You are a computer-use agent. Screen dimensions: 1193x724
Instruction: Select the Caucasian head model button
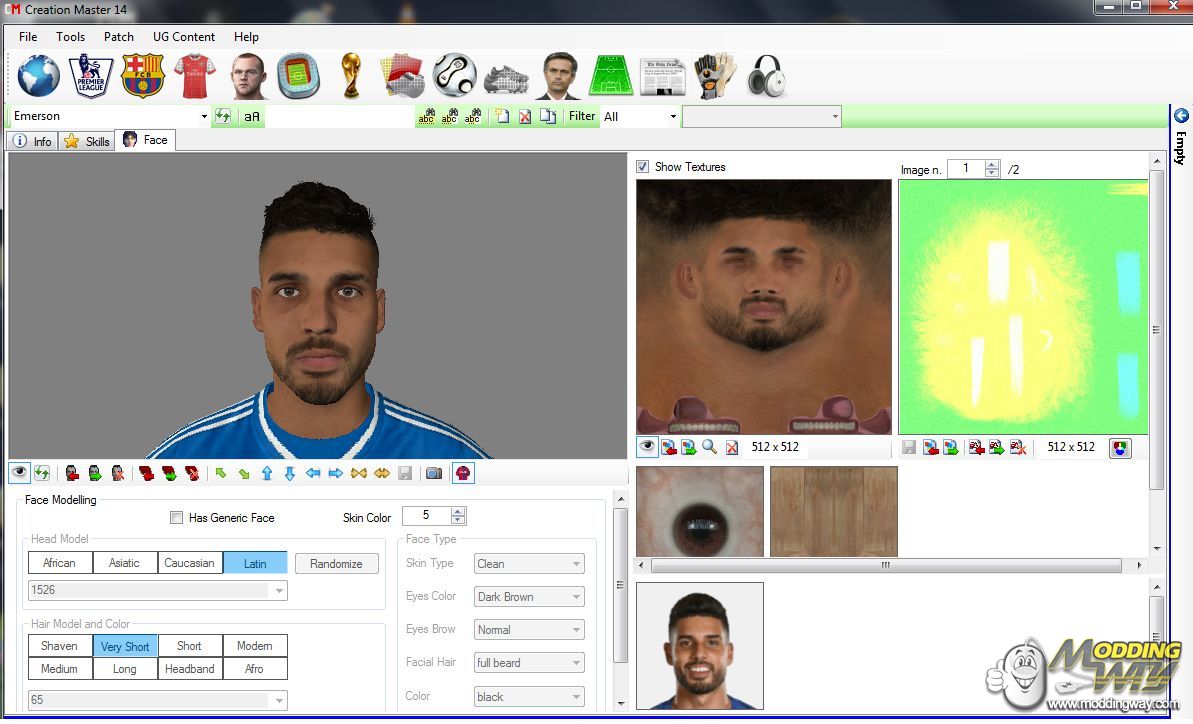tap(189, 563)
